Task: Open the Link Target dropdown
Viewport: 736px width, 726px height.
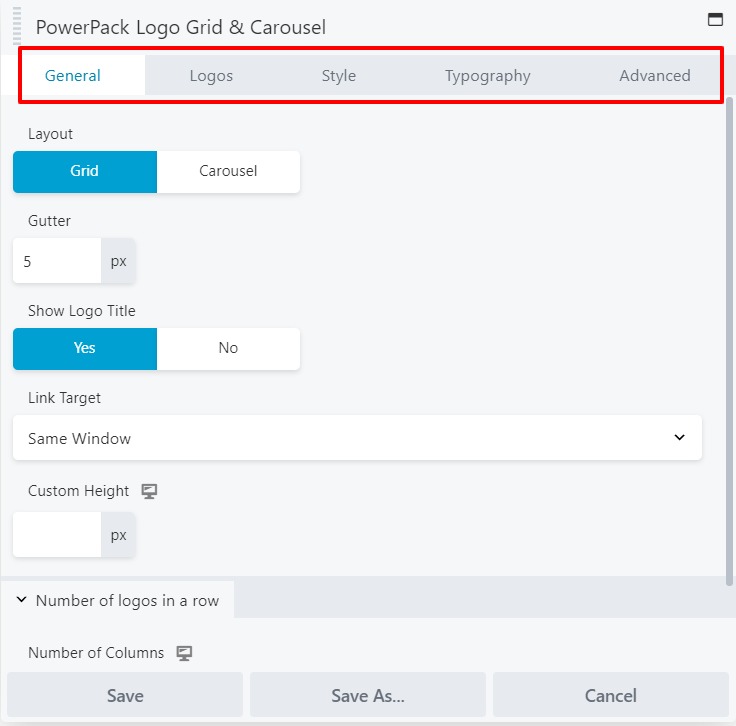Action: (x=357, y=438)
